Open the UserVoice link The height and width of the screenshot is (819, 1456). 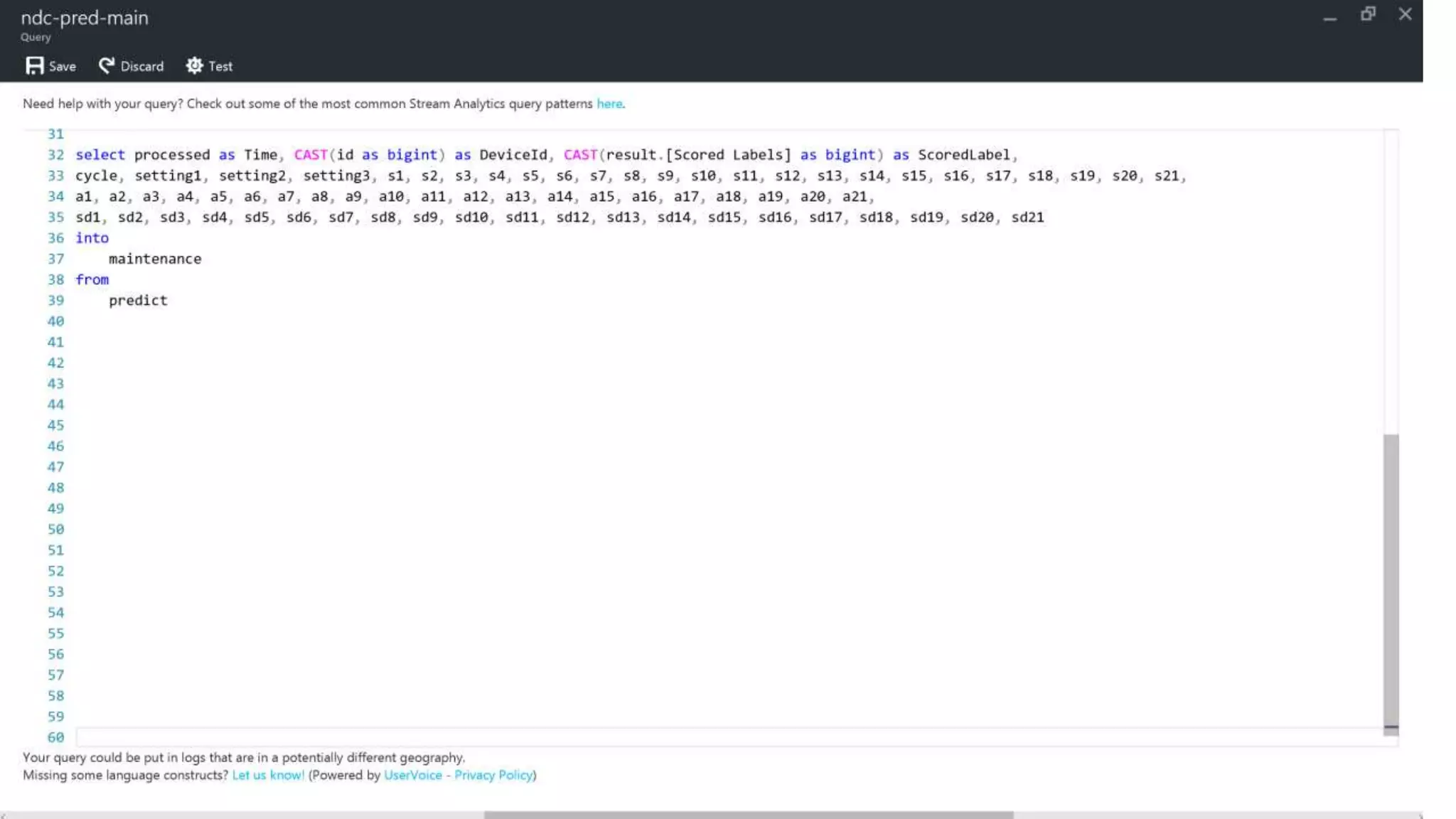point(412,776)
